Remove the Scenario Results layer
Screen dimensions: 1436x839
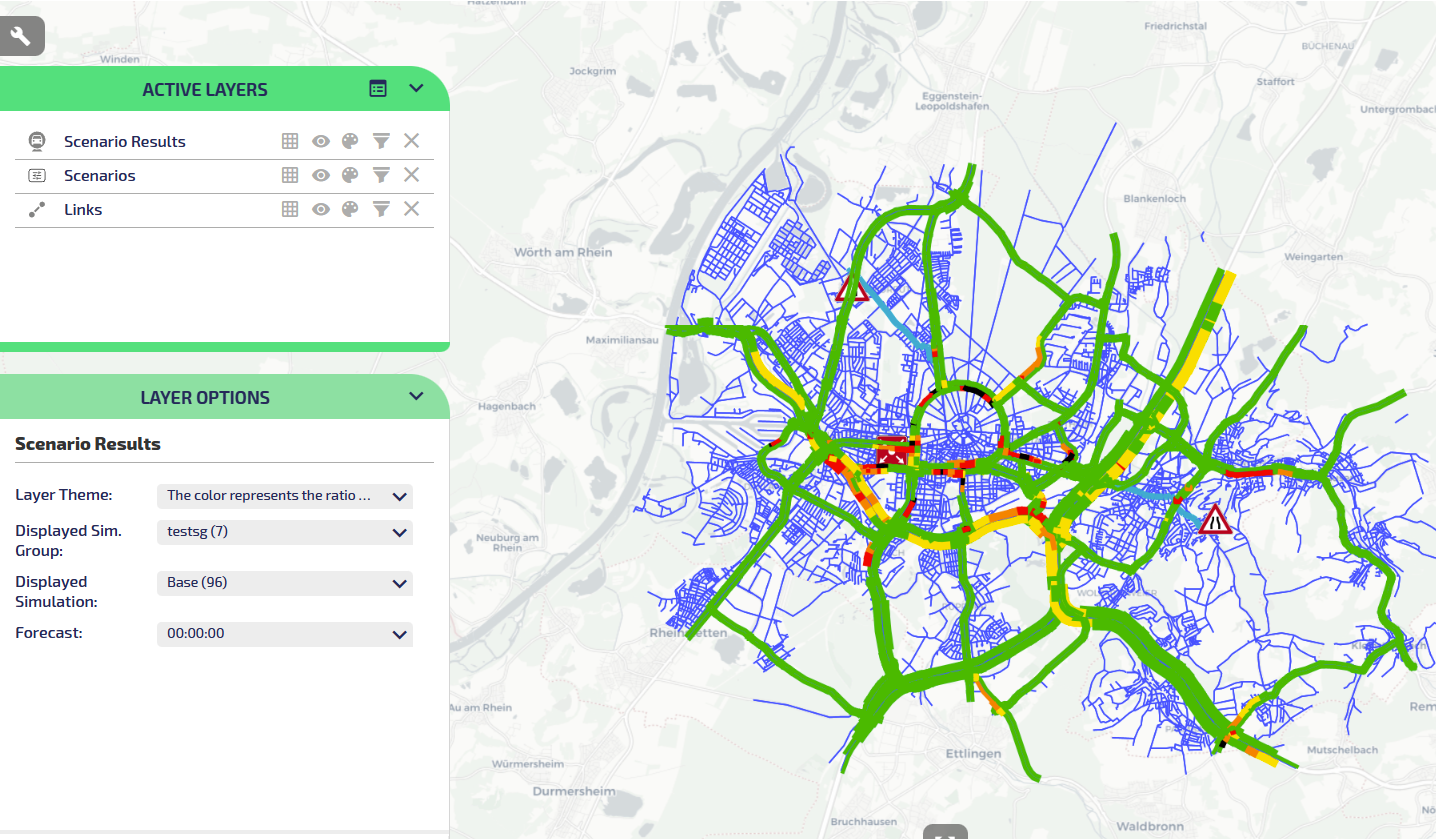pyautogui.click(x=411, y=141)
